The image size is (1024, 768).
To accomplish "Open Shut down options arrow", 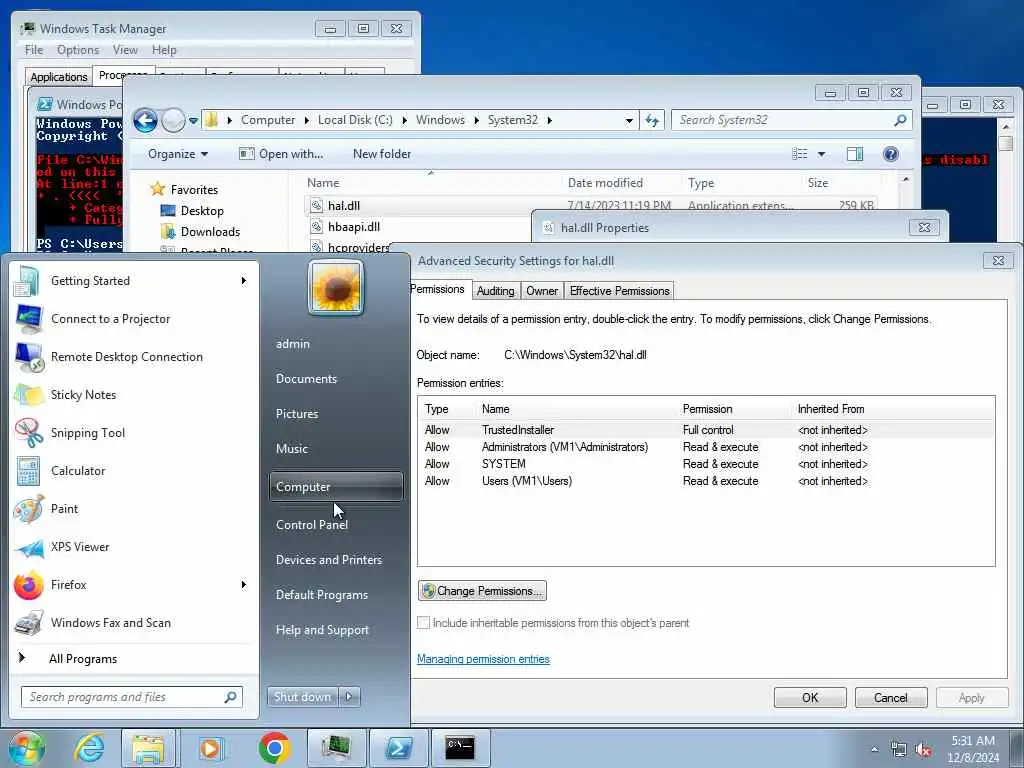I will point(349,697).
